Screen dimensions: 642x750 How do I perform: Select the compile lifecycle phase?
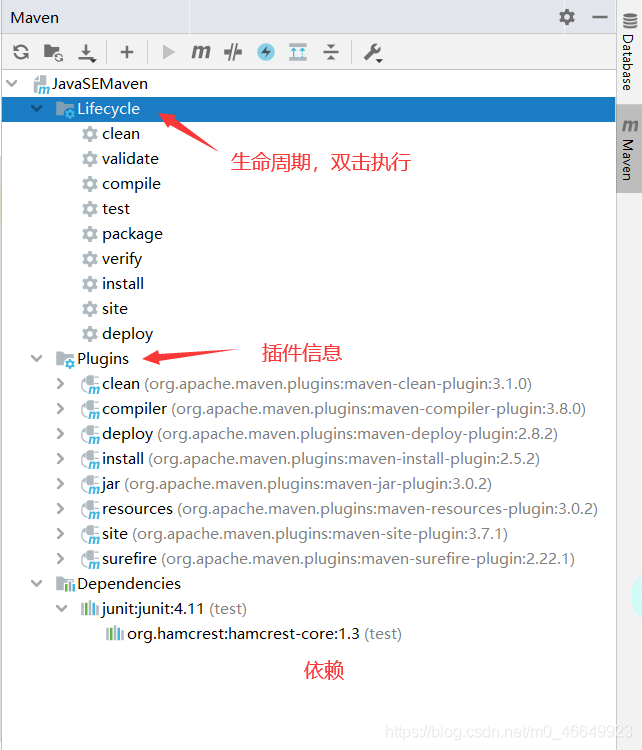coord(121,184)
